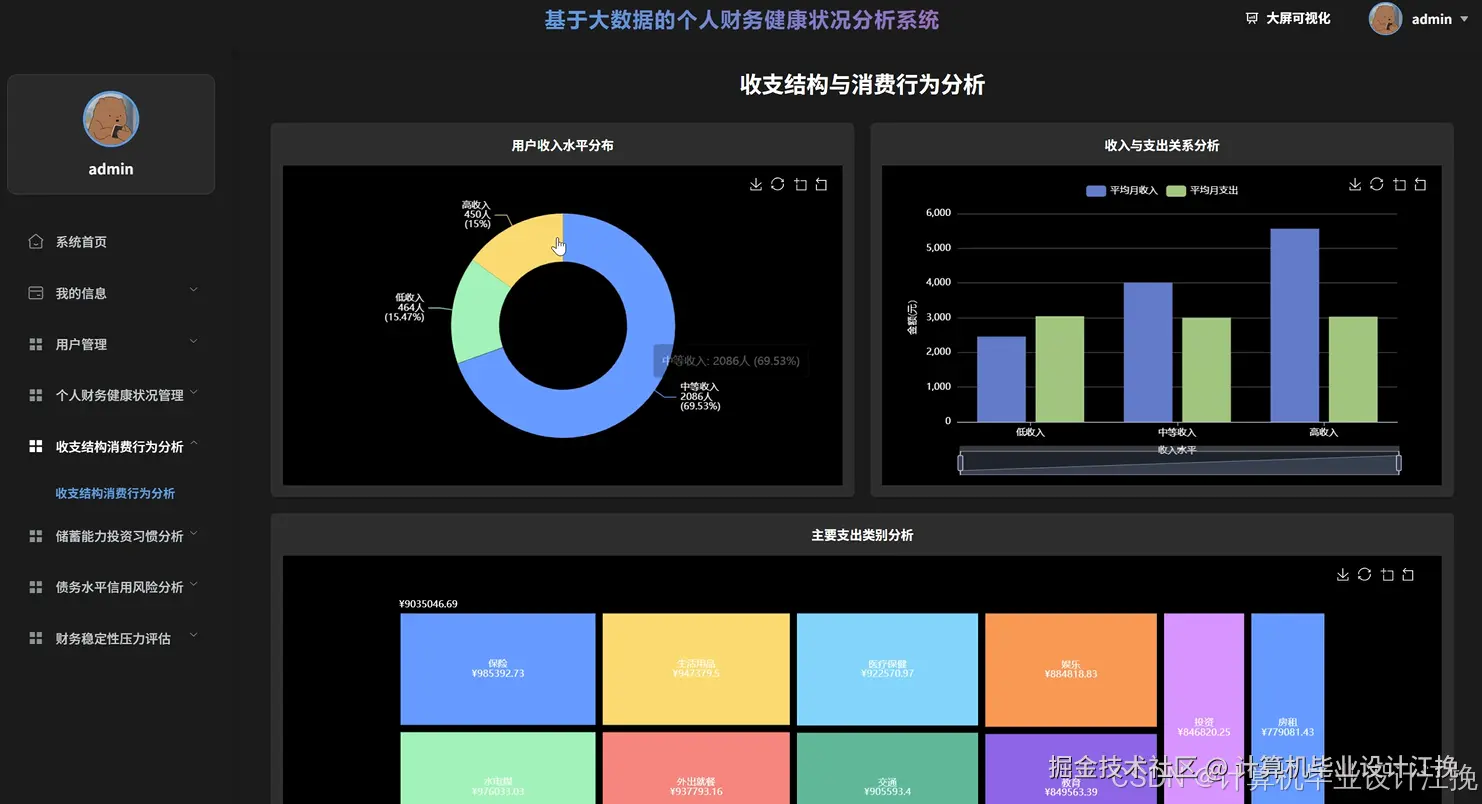
Task: Expand the 我的信息 submenu arrow
Action: pyautogui.click(x=194, y=290)
